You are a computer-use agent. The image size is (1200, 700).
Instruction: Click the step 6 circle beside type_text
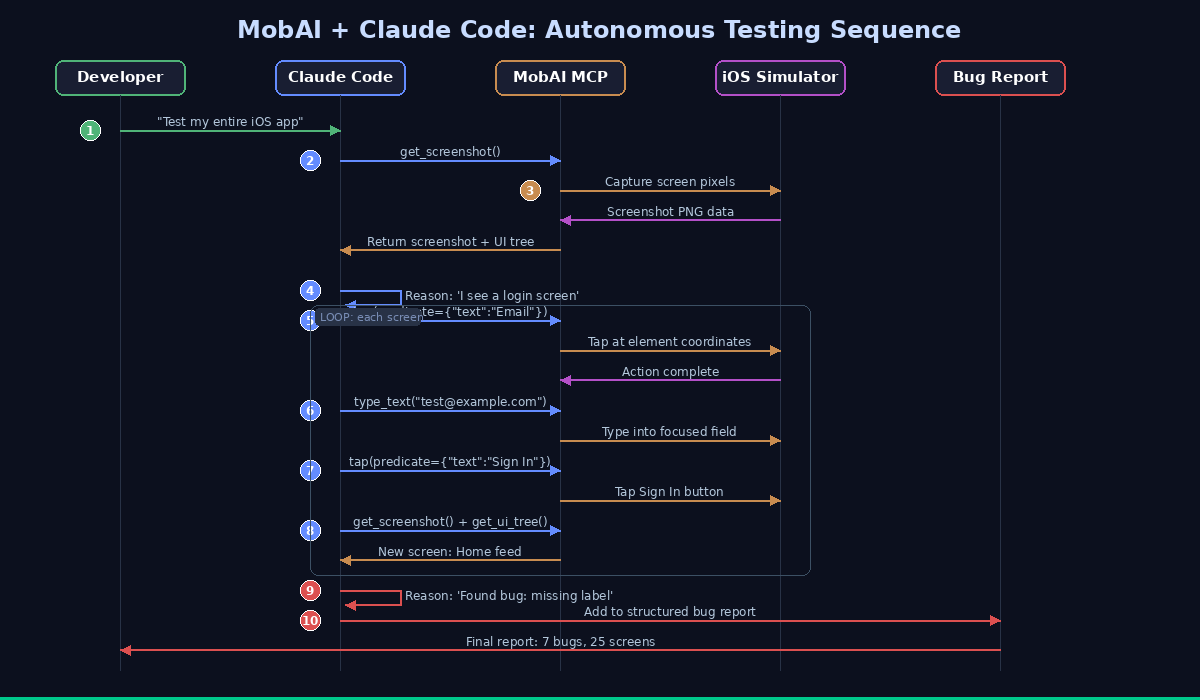point(310,411)
